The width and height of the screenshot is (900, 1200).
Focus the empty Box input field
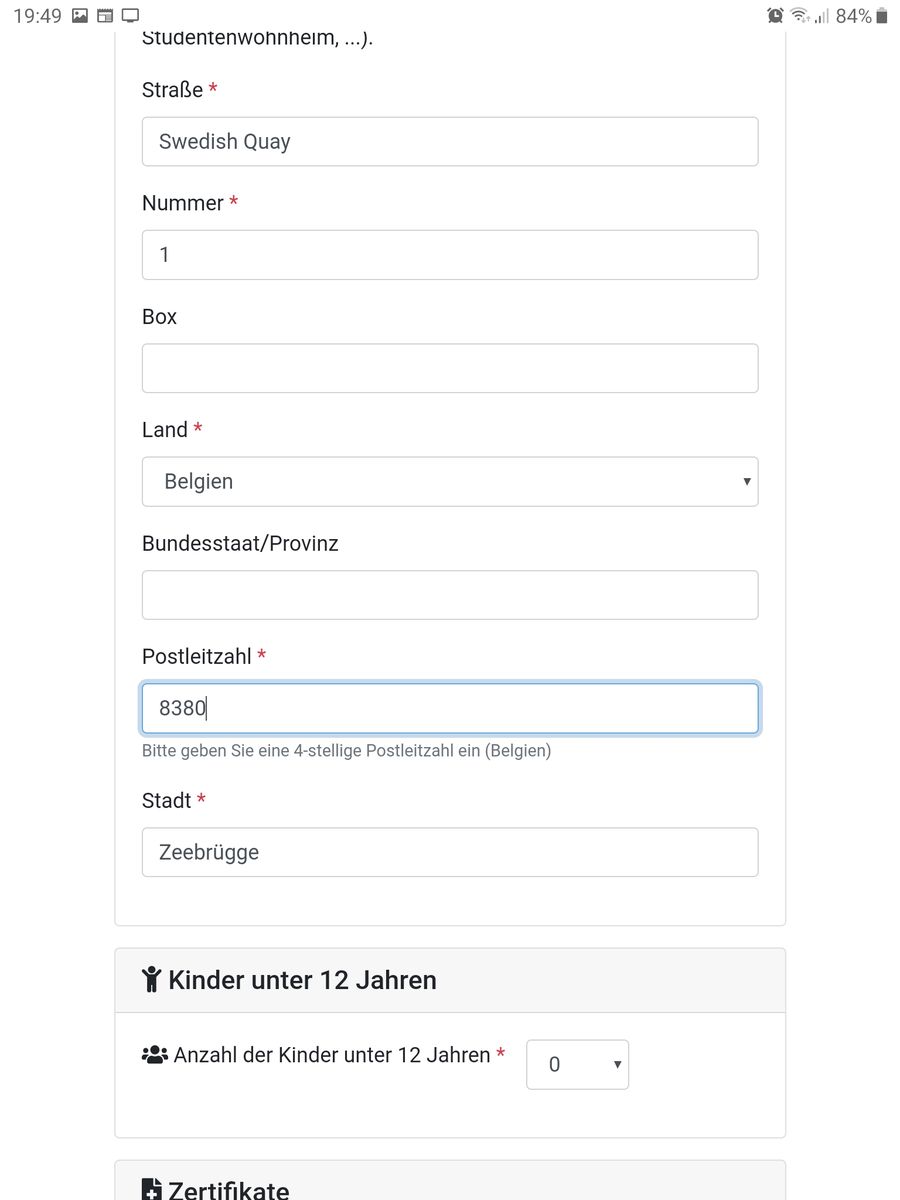tap(450, 368)
